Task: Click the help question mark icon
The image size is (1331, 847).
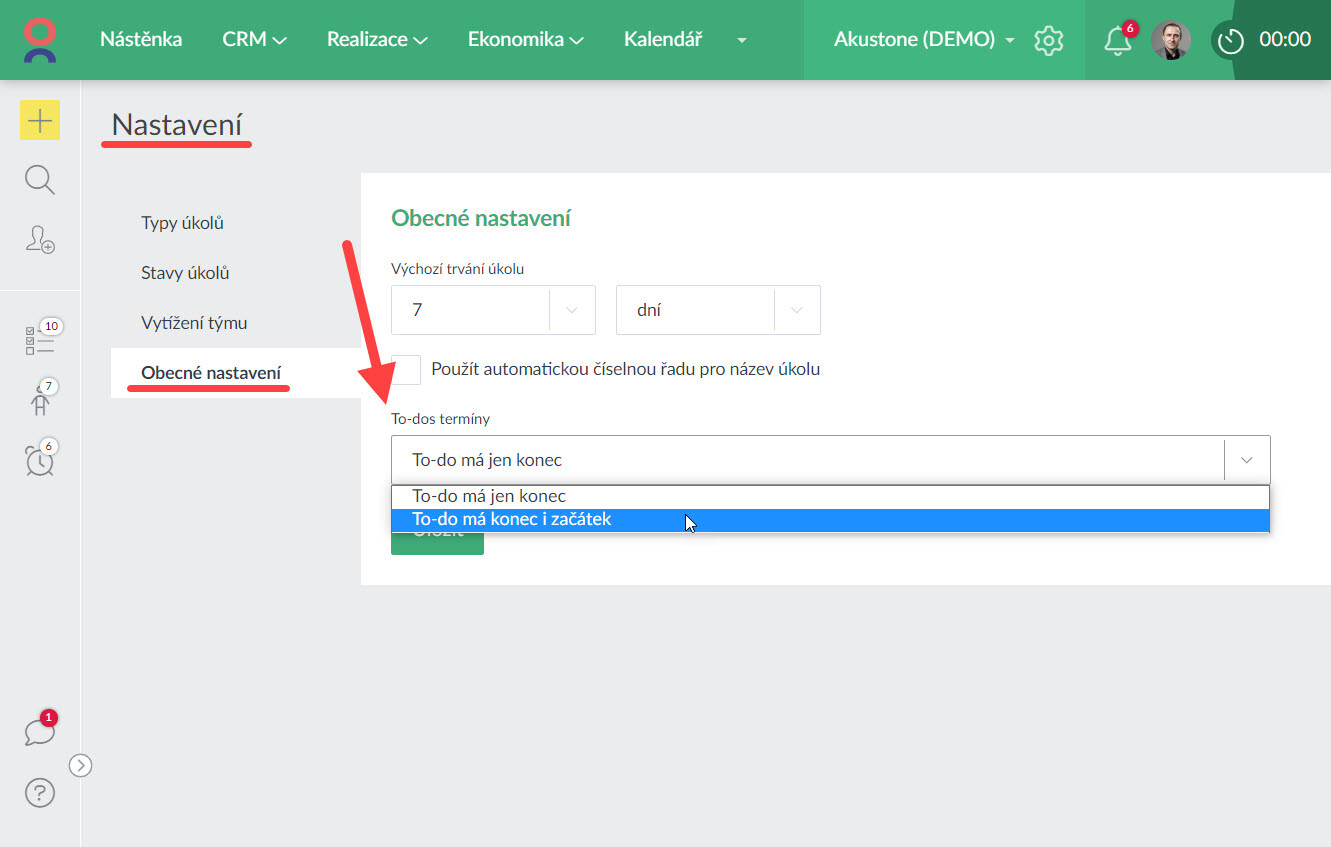Action: coord(40,793)
